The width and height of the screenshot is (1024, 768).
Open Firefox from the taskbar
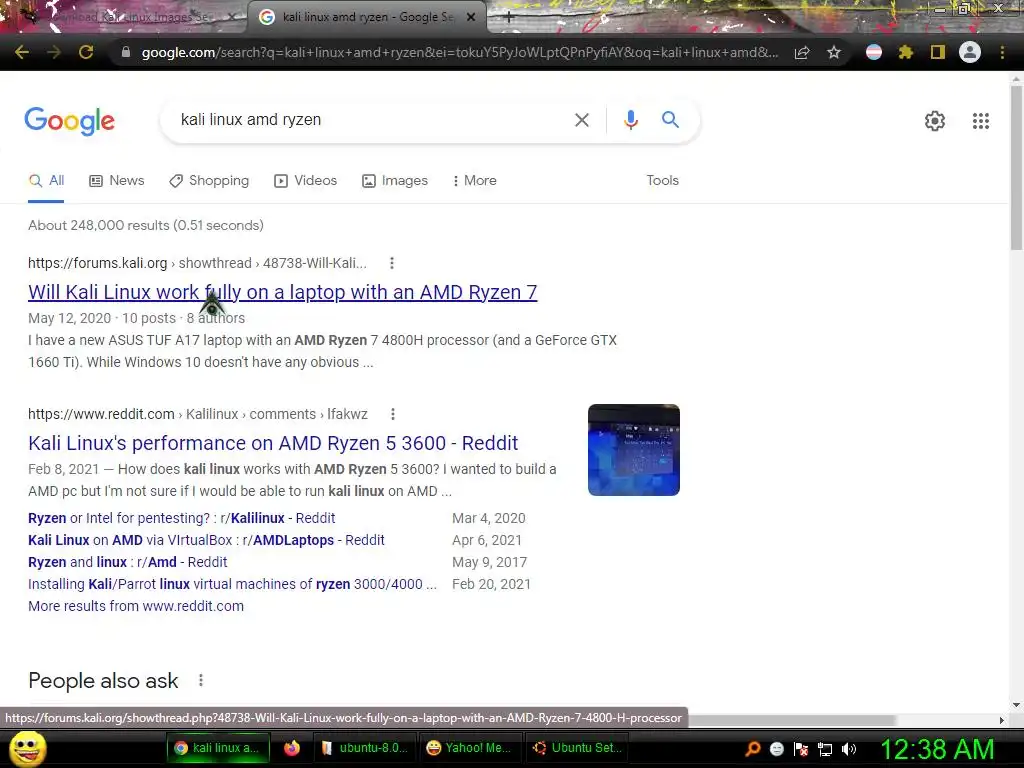tap(291, 748)
